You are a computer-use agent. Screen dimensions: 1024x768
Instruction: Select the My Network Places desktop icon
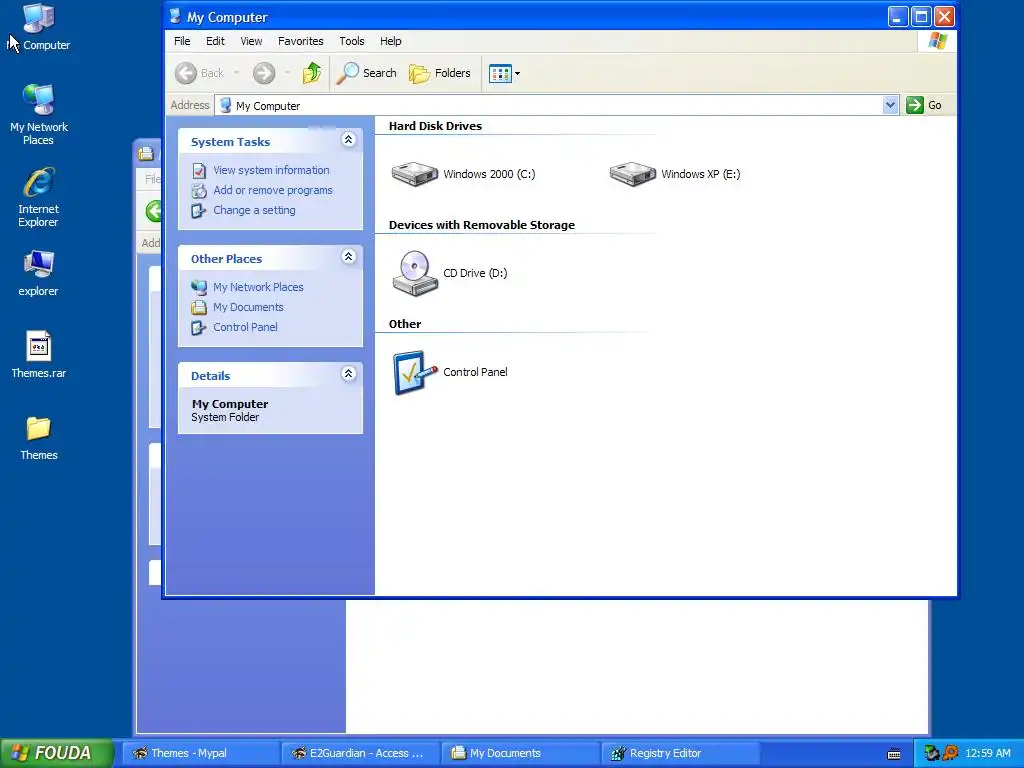39,115
